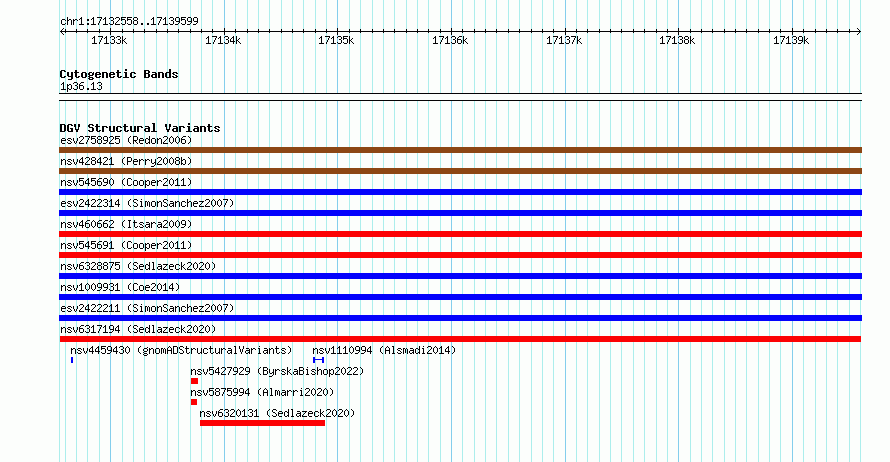Open the nsv6317194 (Sedlazeck2020) label
The width and height of the screenshot is (890, 462).
pyautogui.click(x=138, y=329)
